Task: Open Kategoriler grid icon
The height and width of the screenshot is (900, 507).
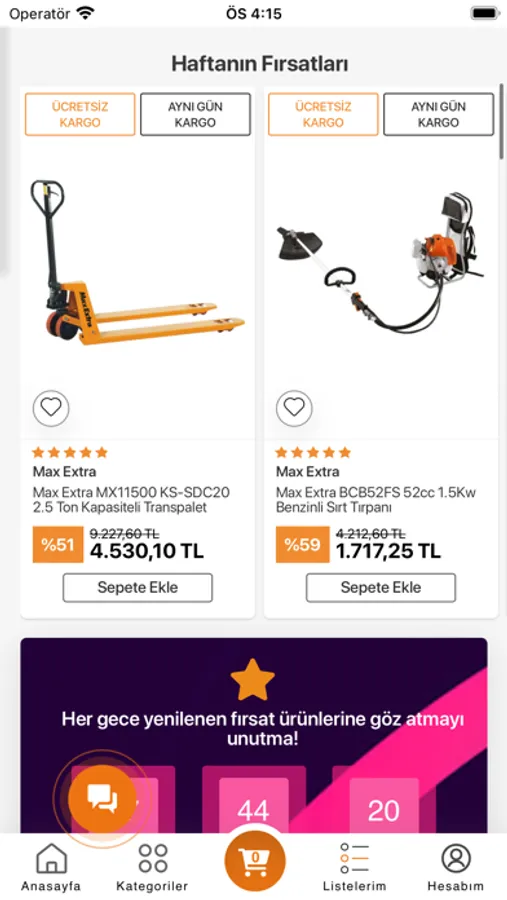Action: 152,867
